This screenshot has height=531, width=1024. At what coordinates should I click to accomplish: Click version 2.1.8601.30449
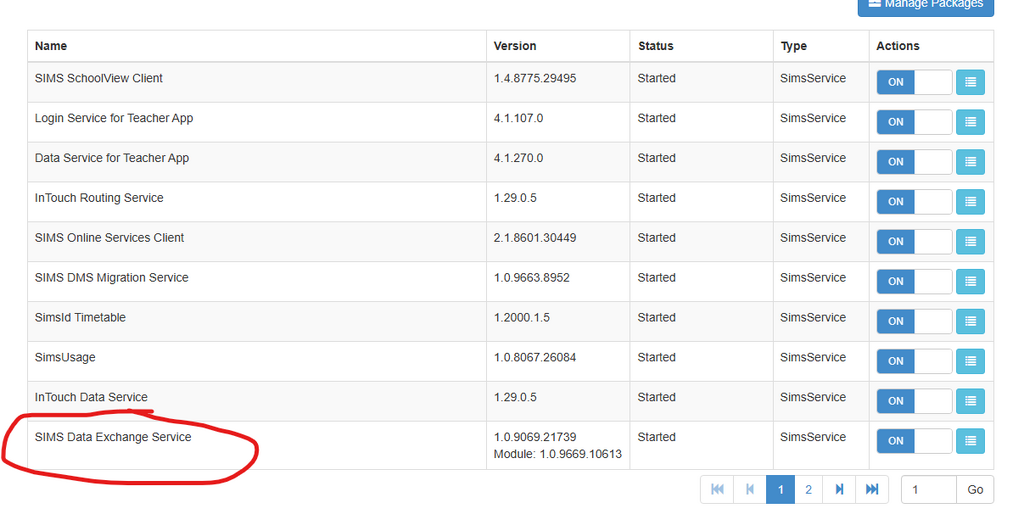point(535,238)
